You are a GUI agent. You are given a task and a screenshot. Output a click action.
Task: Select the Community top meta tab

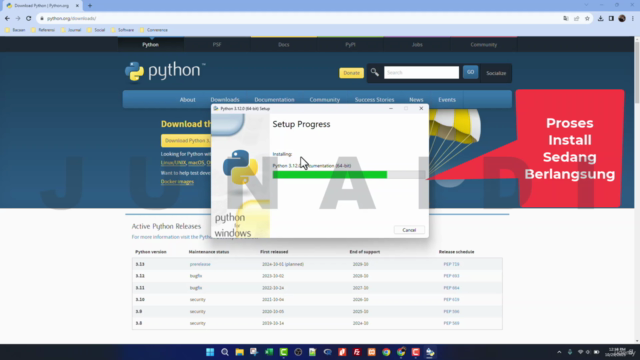[x=484, y=44]
